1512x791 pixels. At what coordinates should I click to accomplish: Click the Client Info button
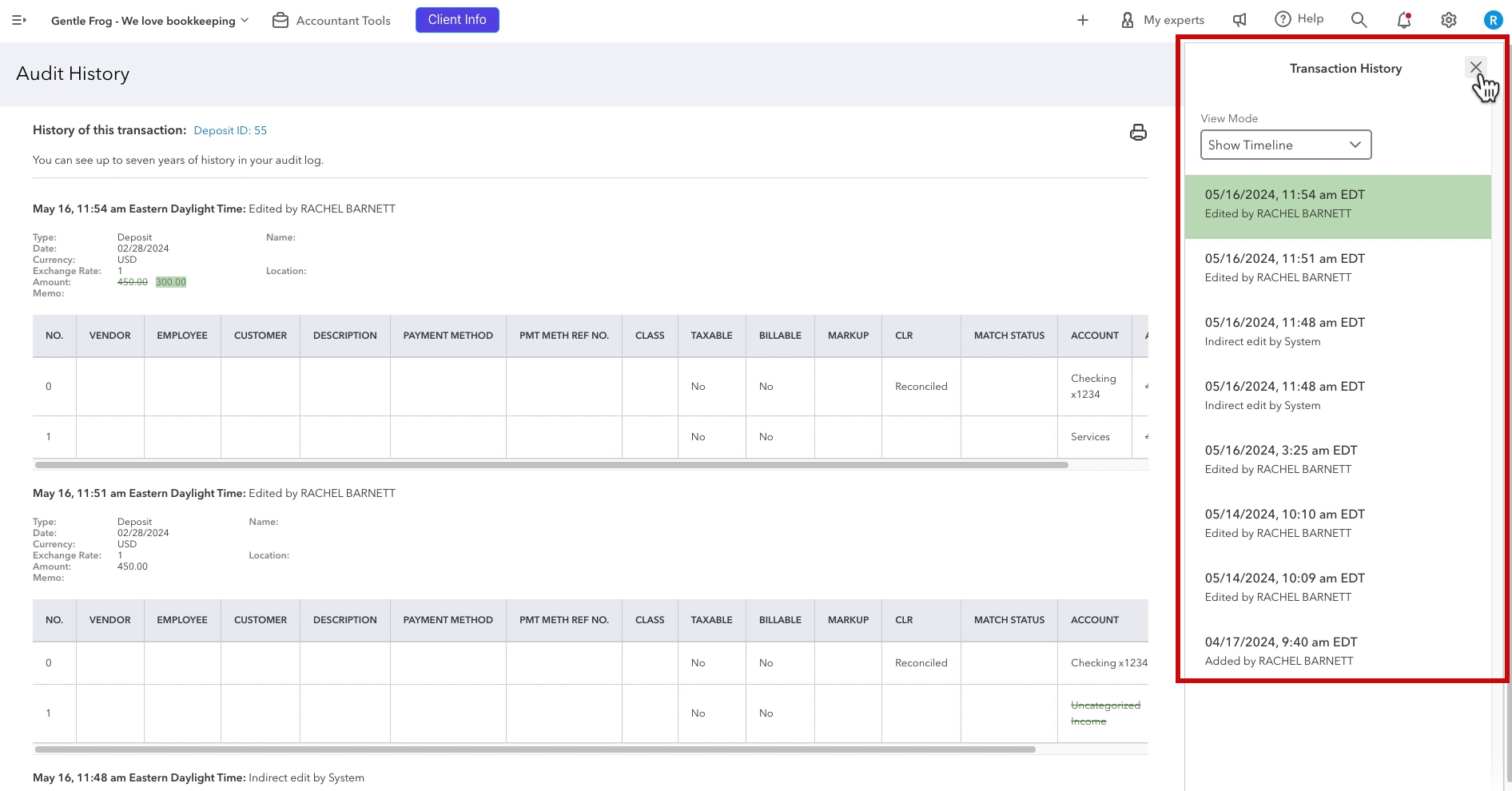(x=457, y=20)
